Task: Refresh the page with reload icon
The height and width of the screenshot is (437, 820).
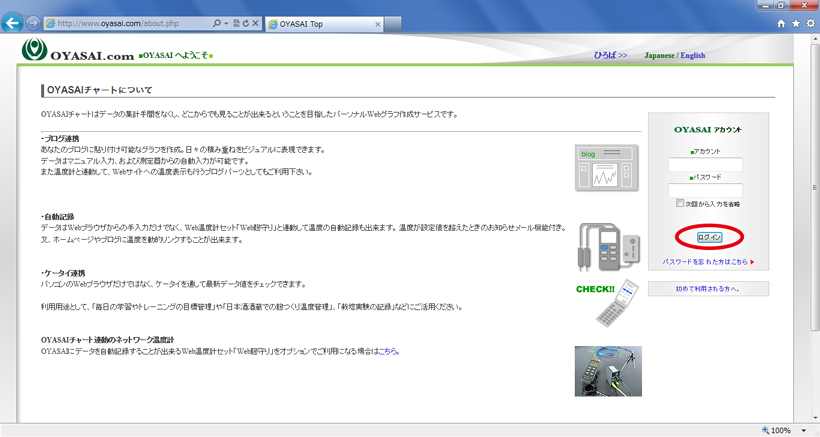Action: [x=245, y=24]
